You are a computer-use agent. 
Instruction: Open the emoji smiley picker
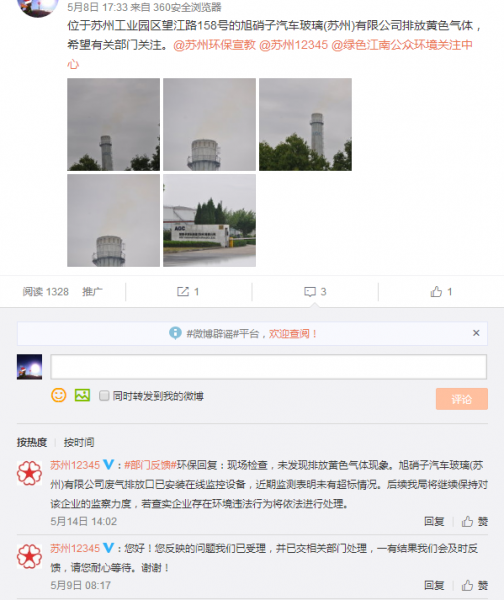point(59,395)
